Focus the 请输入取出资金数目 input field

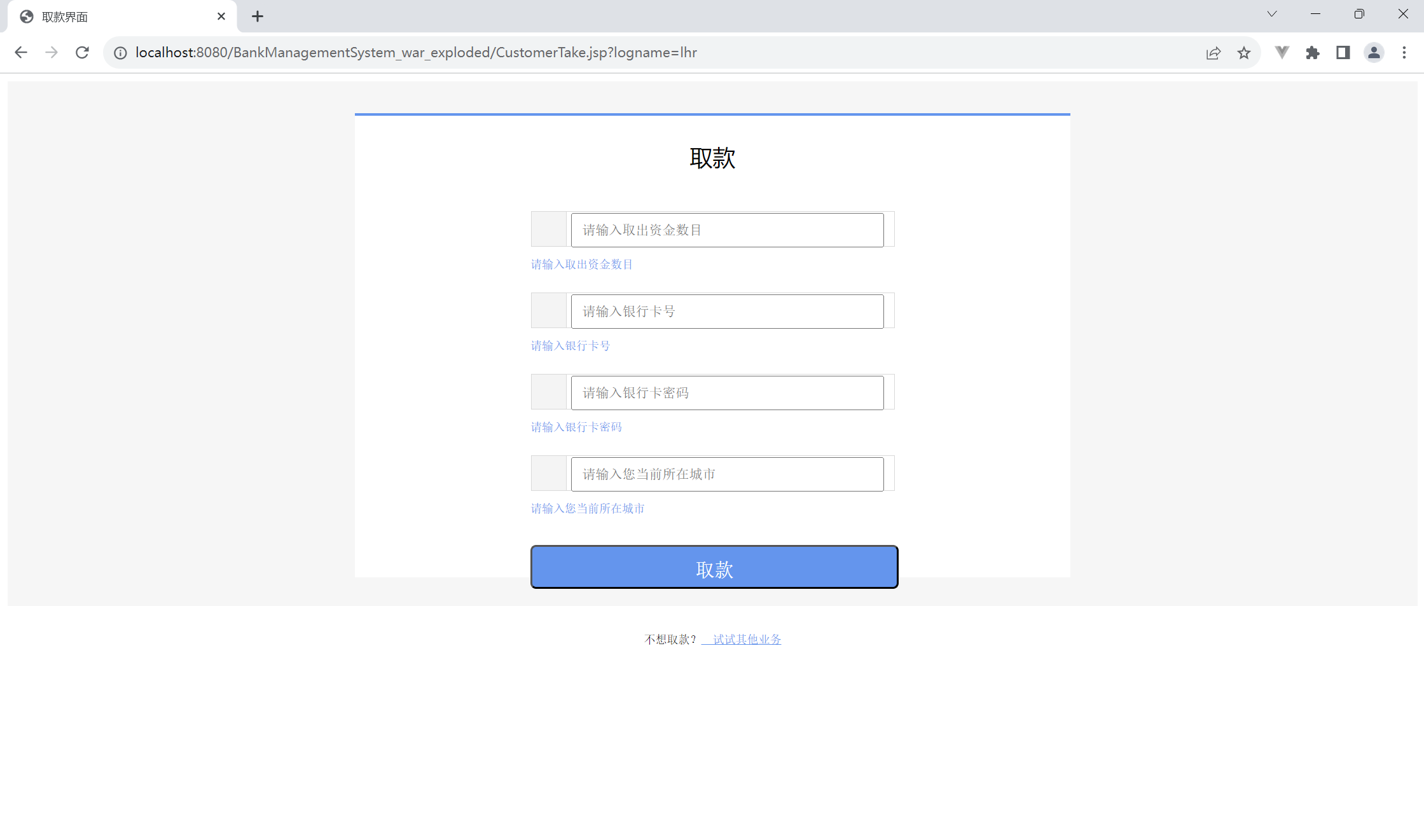click(x=727, y=230)
